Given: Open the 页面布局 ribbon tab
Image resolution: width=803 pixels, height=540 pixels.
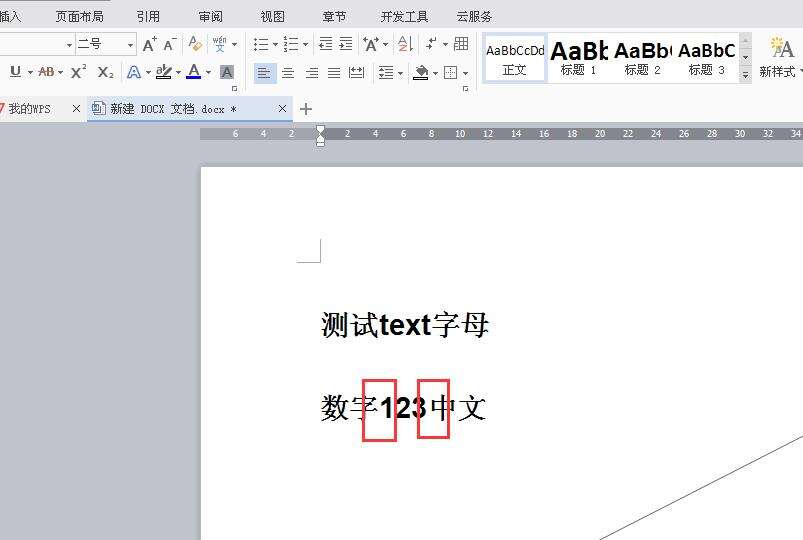Looking at the screenshot, I should [79, 16].
